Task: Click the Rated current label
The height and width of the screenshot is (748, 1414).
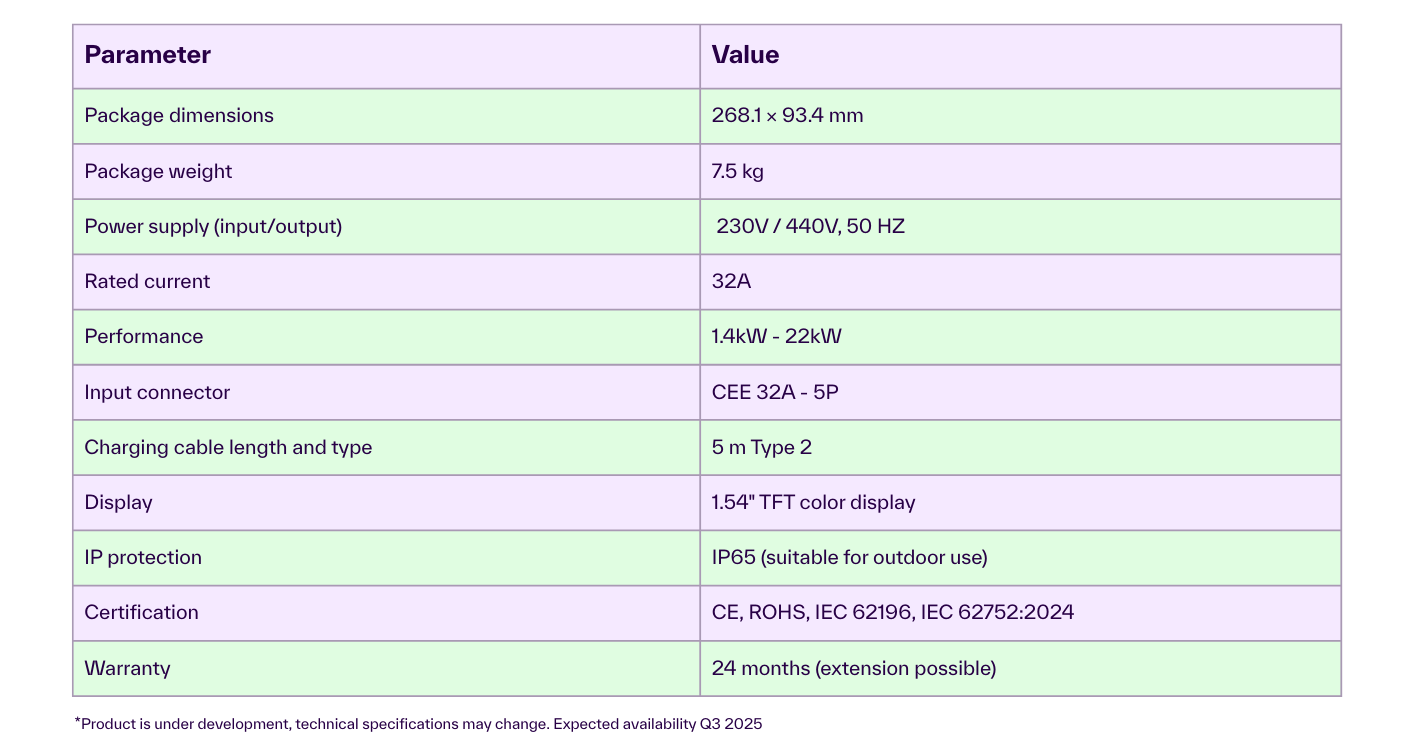Action: point(147,282)
